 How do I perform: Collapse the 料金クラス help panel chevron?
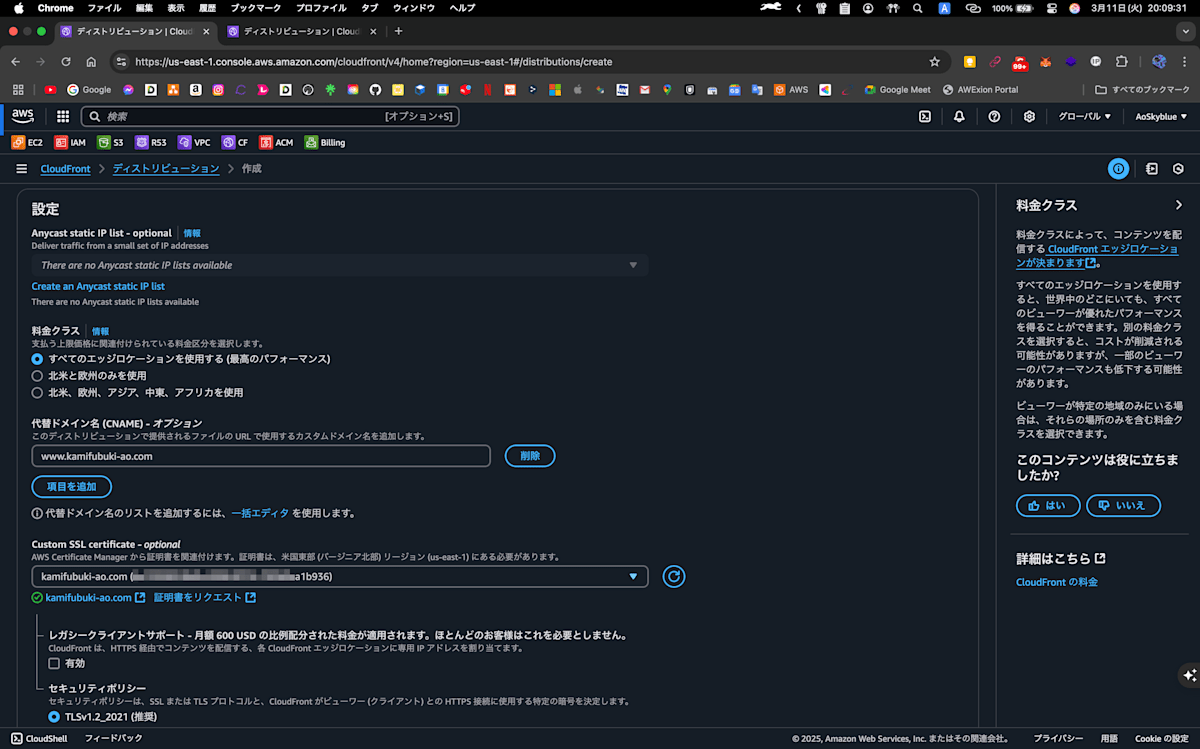[x=1179, y=205]
